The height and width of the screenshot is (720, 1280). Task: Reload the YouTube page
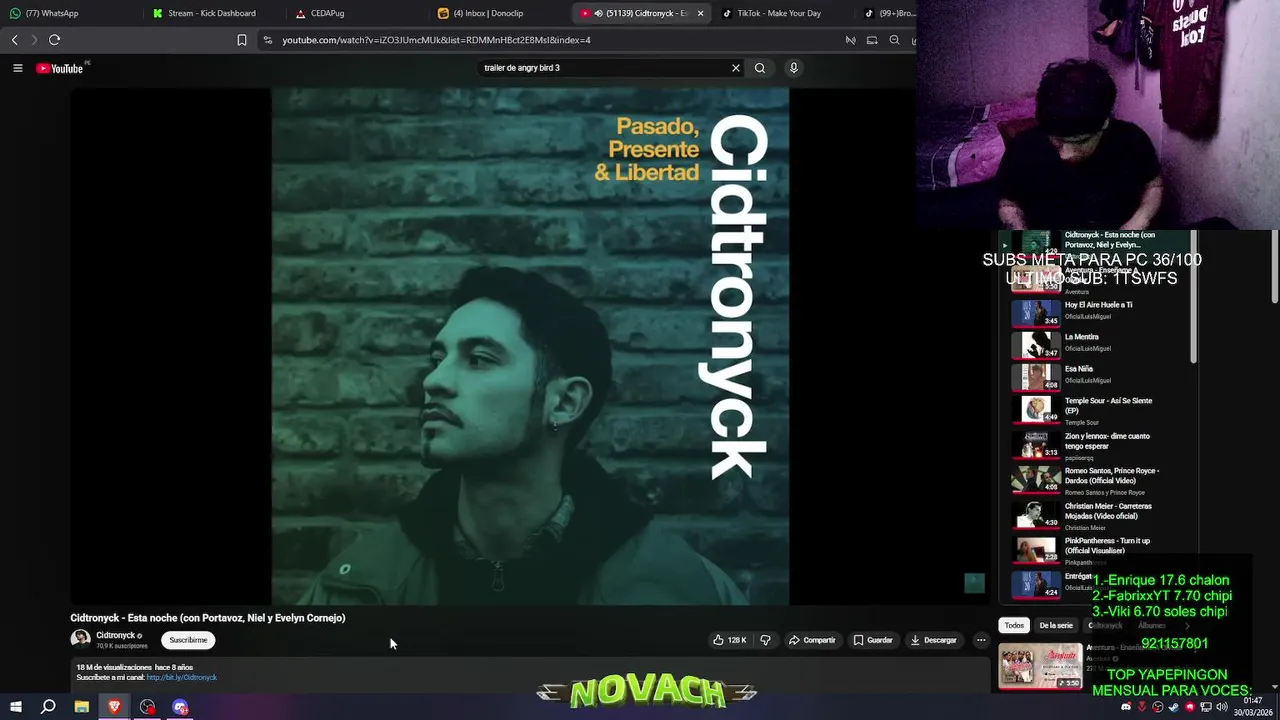click(x=54, y=40)
